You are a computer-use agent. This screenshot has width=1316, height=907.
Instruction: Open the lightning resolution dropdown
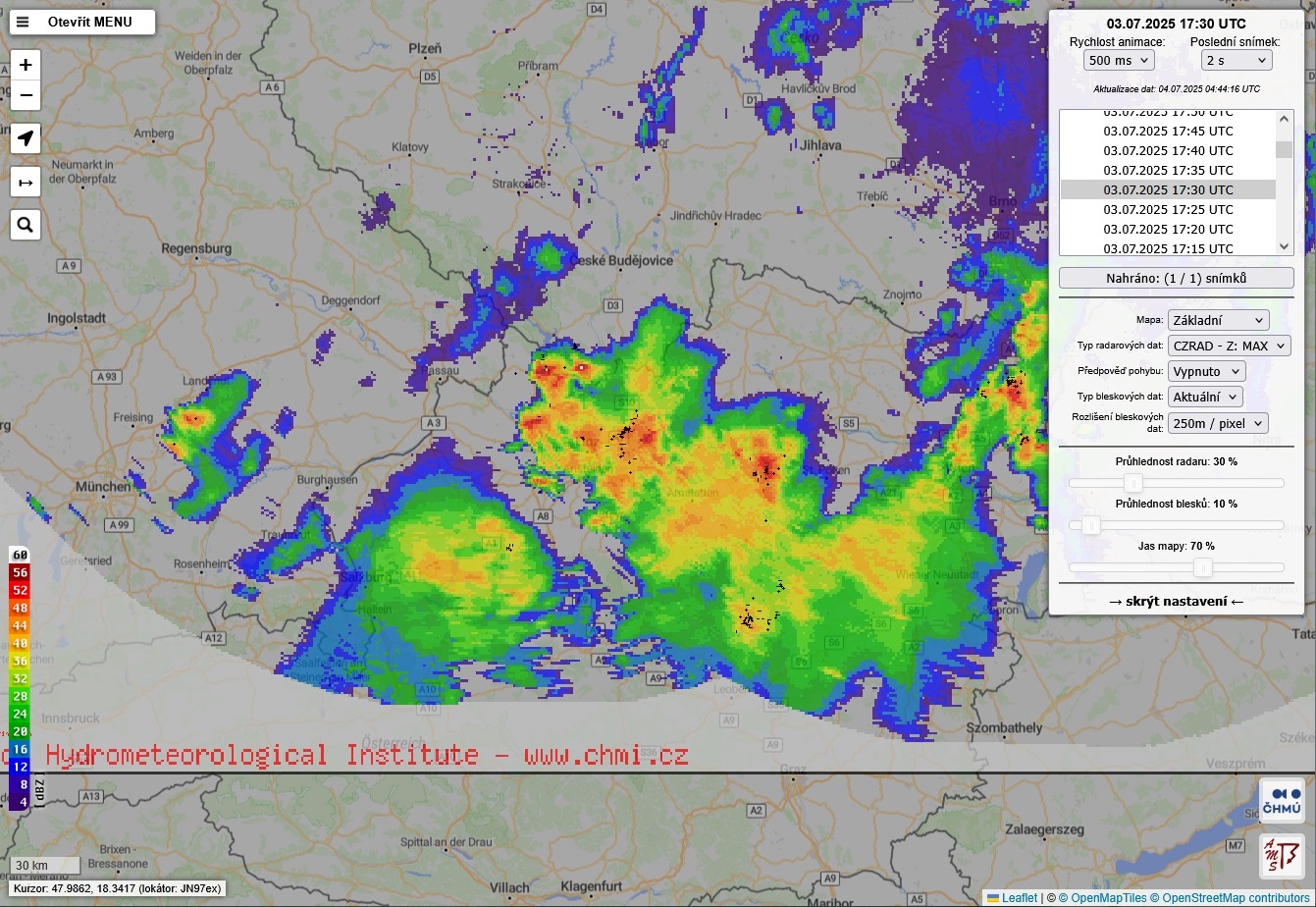[x=1218, y=423]
